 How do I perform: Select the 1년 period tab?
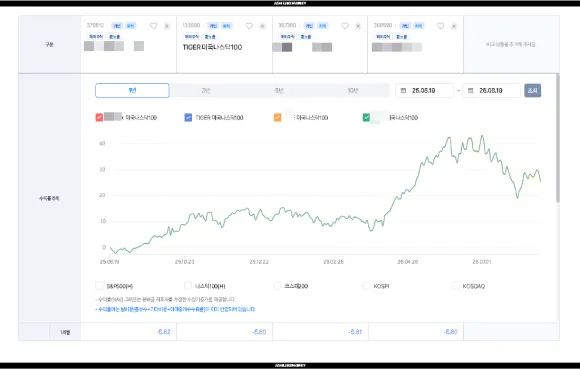pyautogui.click(x=132, y=91)
